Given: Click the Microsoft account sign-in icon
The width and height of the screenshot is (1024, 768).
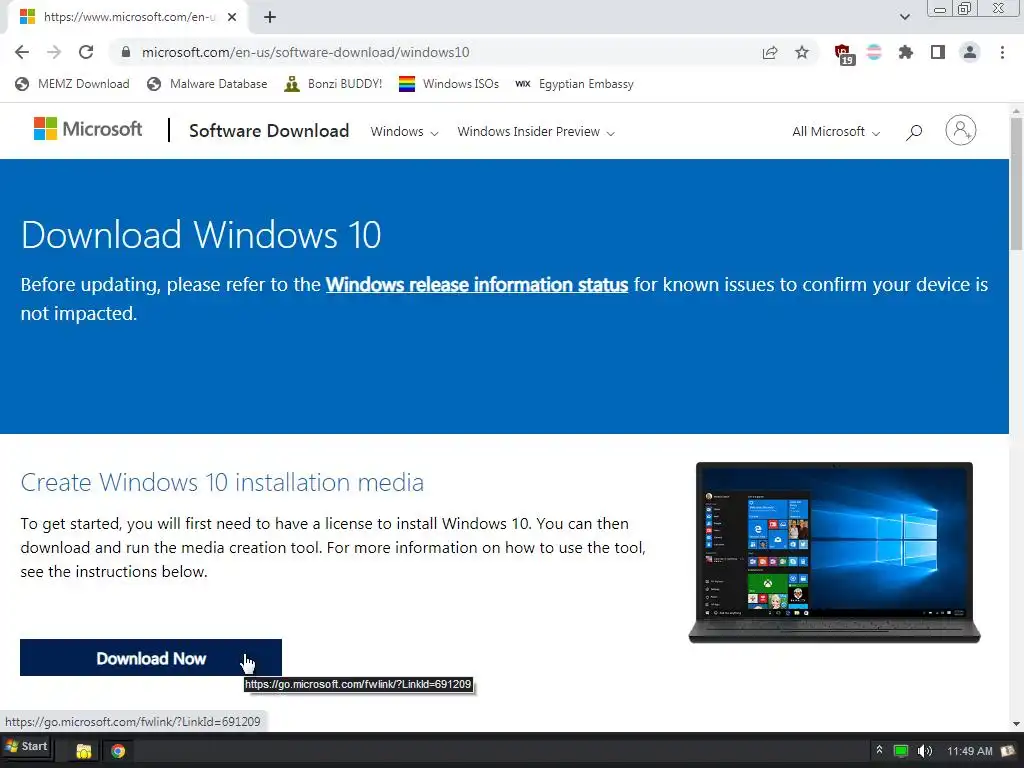Looking at the screenshot, I should [x=961, y=131].
